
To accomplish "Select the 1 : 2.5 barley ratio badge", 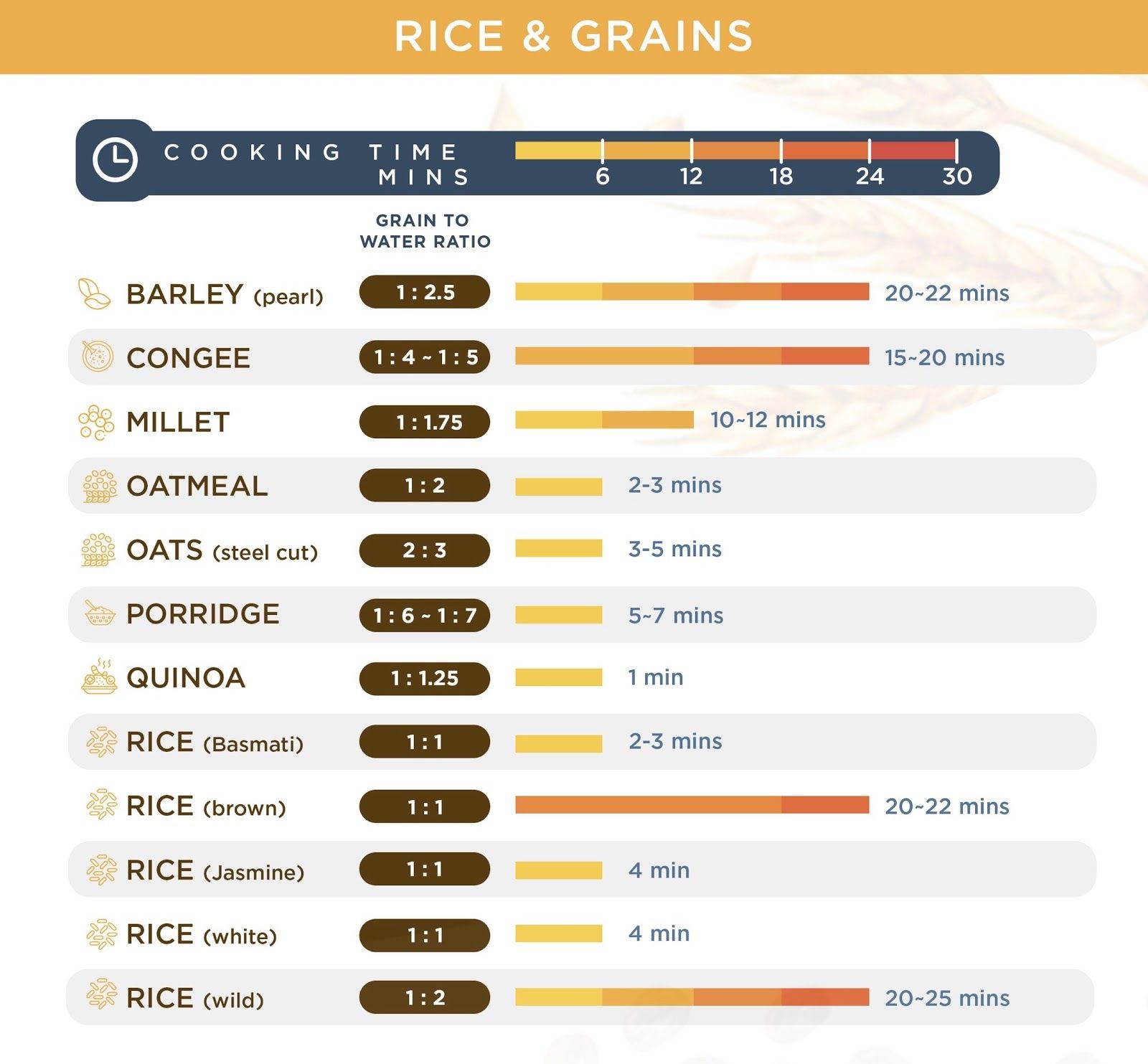I will (425, 292).
